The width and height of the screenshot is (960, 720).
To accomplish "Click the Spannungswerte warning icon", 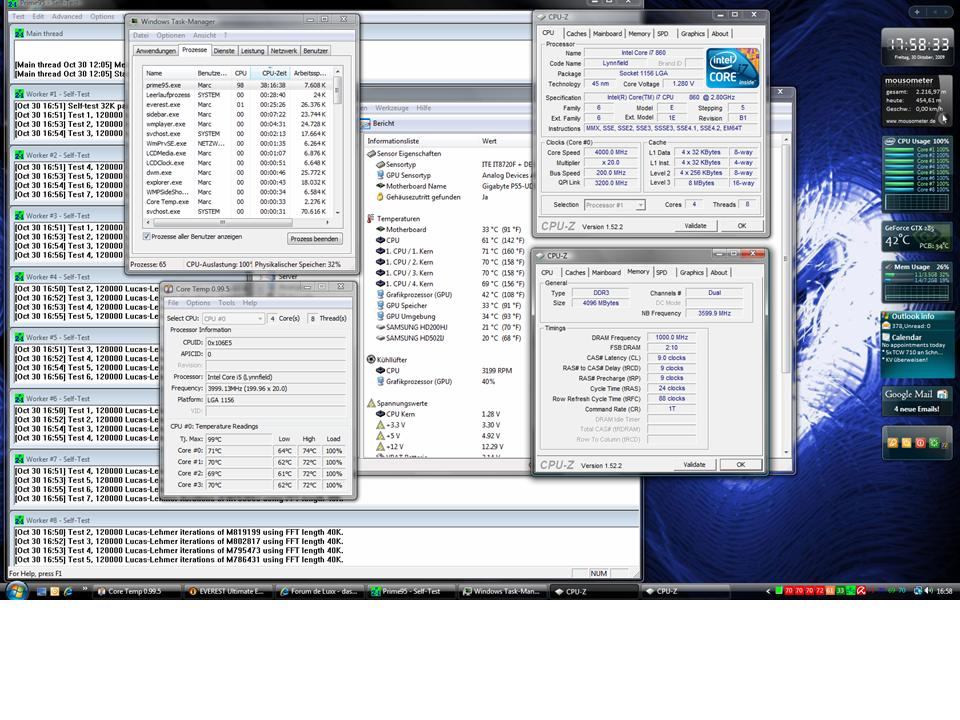I will (370, 403).
